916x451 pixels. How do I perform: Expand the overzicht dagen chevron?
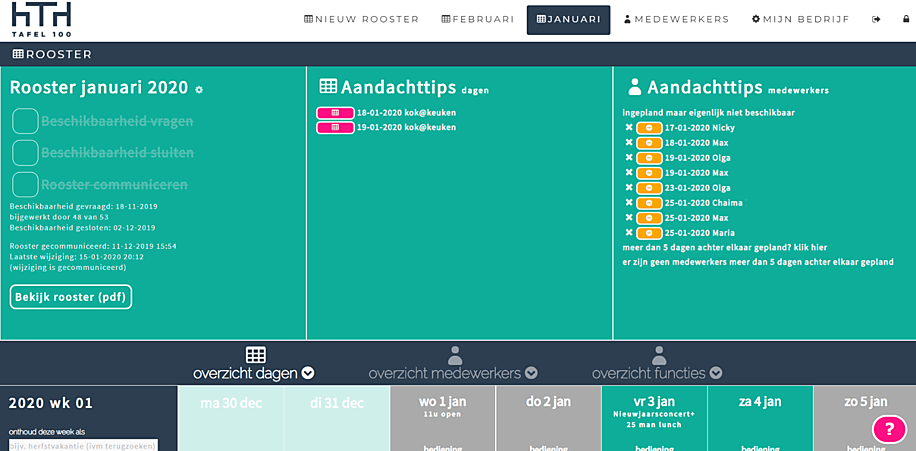pos(308,373)
